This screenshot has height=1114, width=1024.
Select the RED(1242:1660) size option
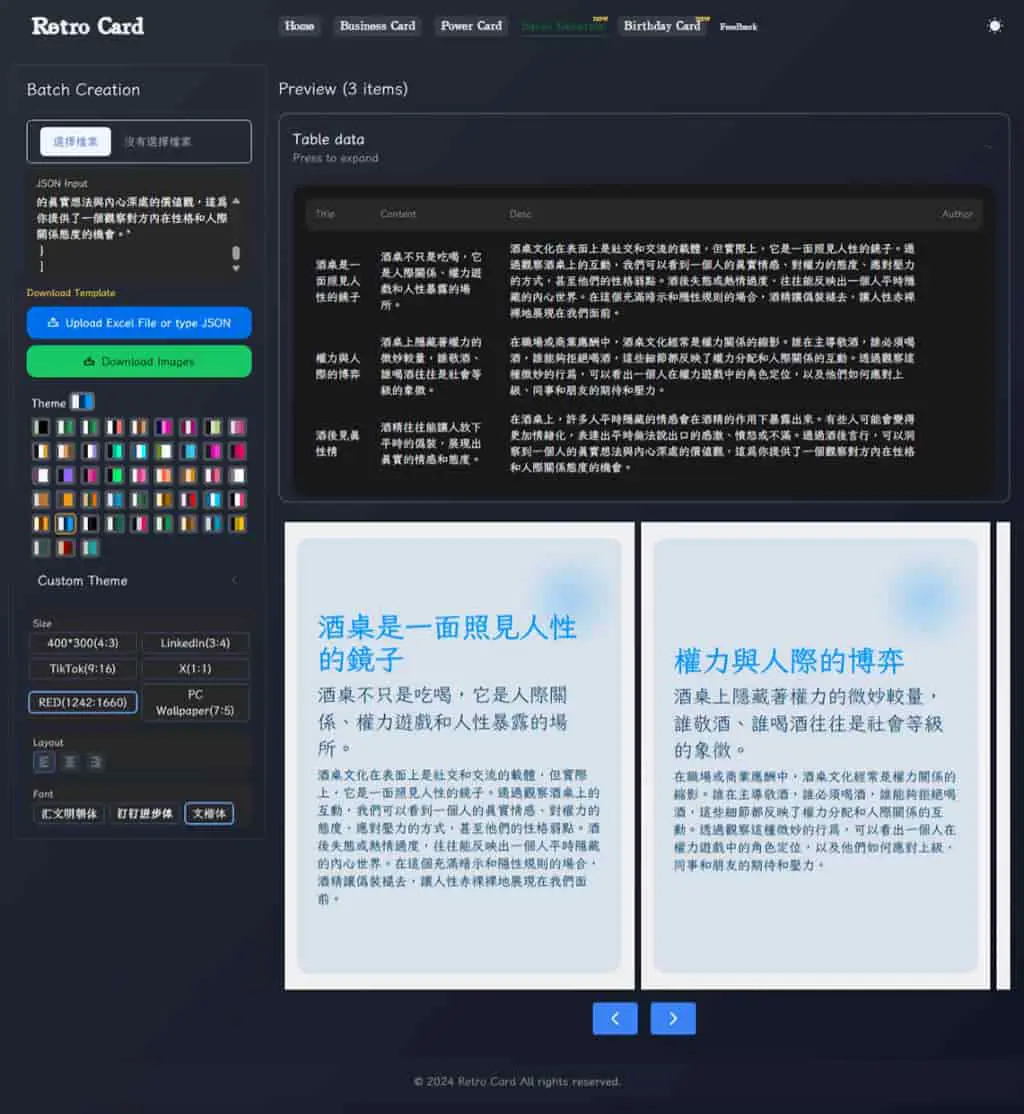click(82, 702)
